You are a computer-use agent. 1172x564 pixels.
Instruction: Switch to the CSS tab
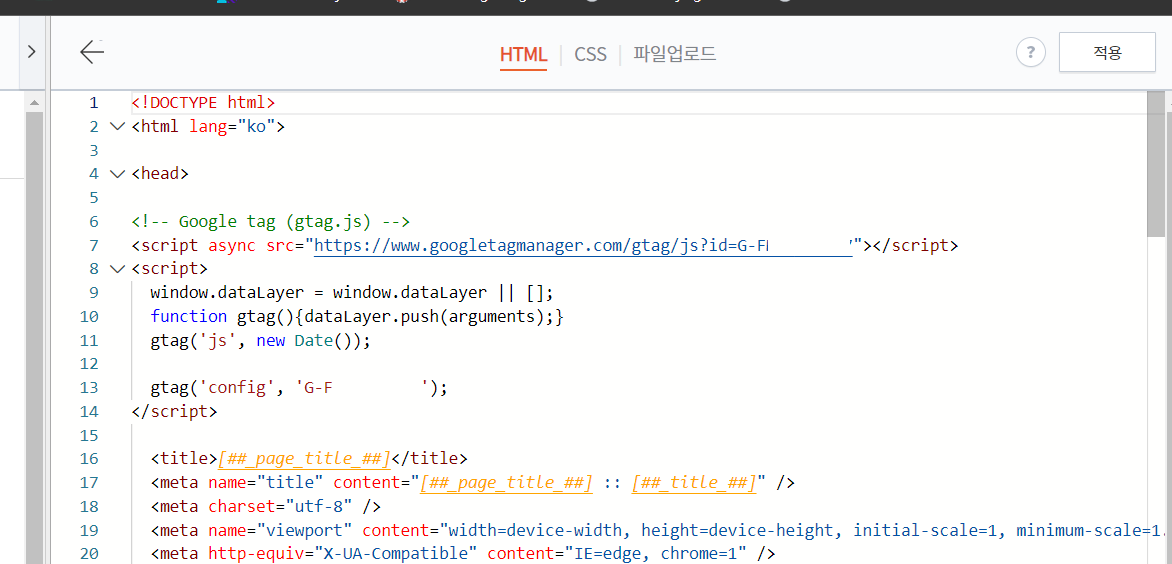pos(590,55)
